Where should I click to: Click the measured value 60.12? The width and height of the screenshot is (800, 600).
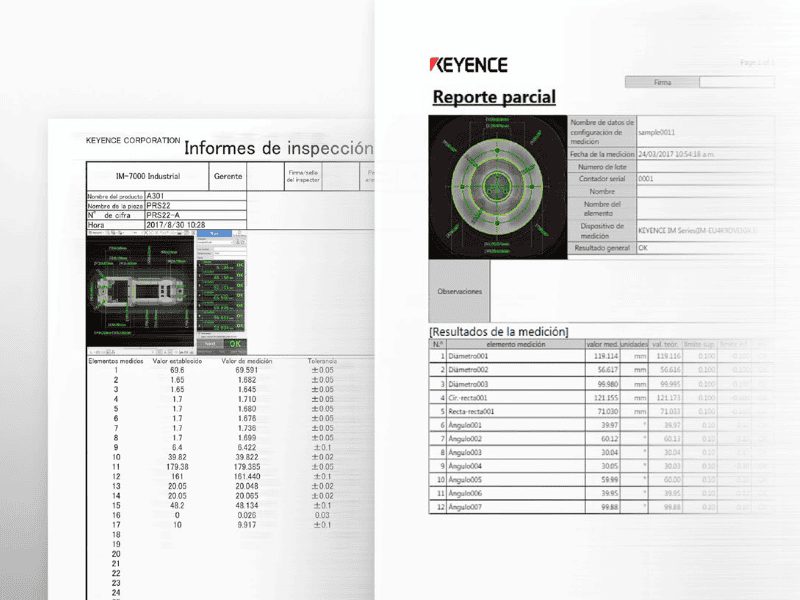pos(609,439)
